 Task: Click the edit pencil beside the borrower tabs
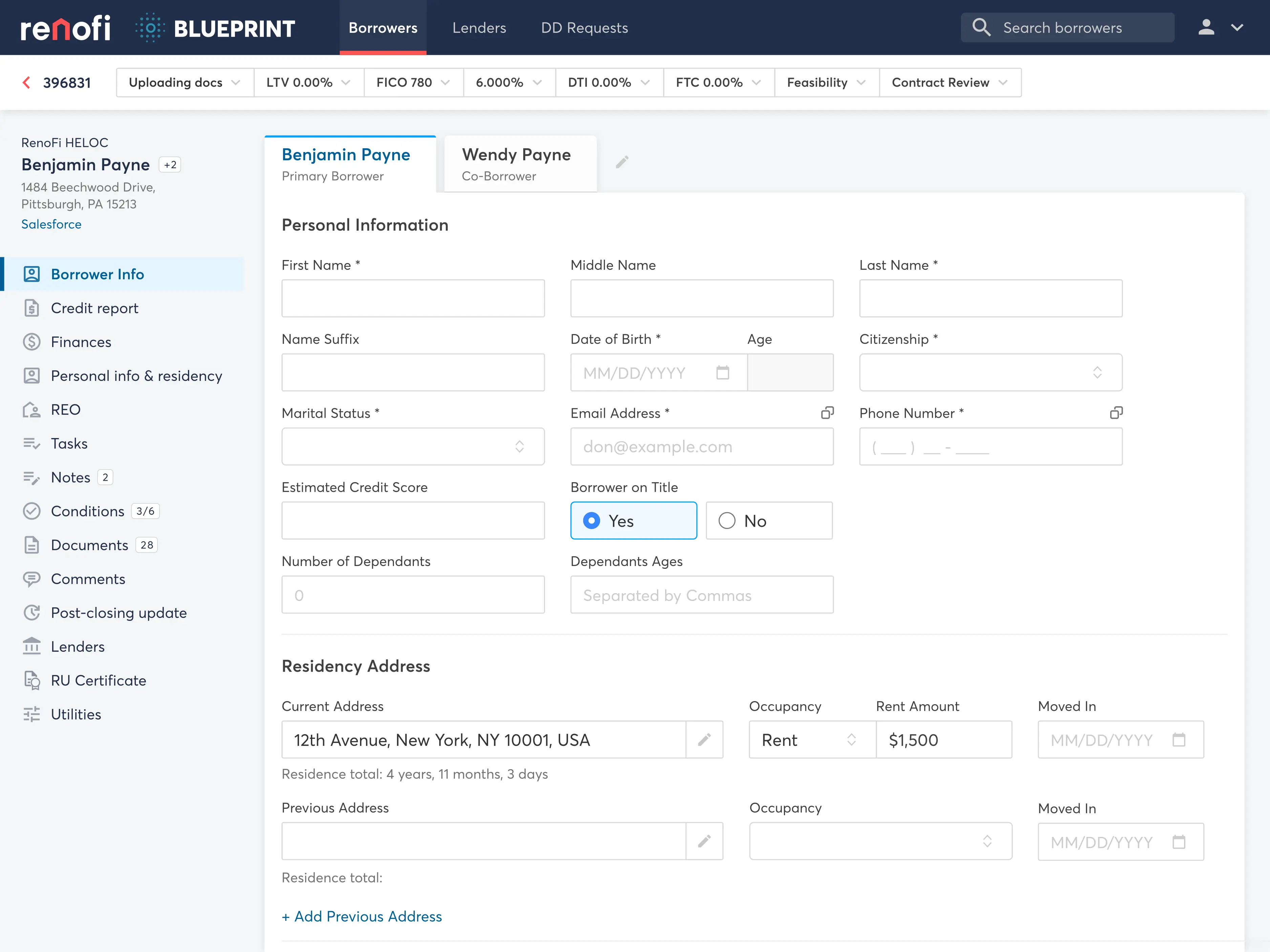[x=622, y=163]
